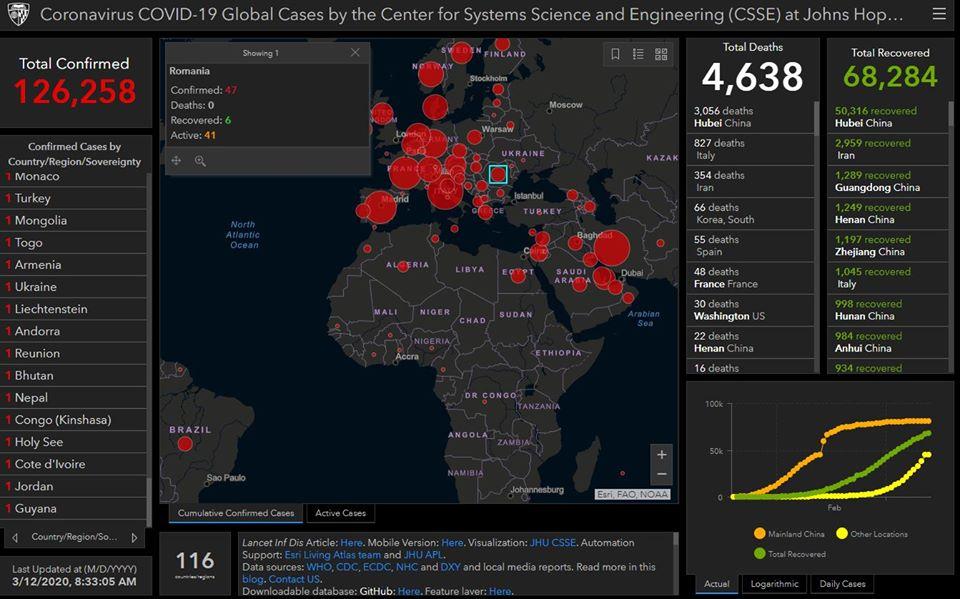Go to next country list tab arrow
Image resolution: width=960 pixels, height=599 pixels.
pyautogui.click(x=135, y=537)
